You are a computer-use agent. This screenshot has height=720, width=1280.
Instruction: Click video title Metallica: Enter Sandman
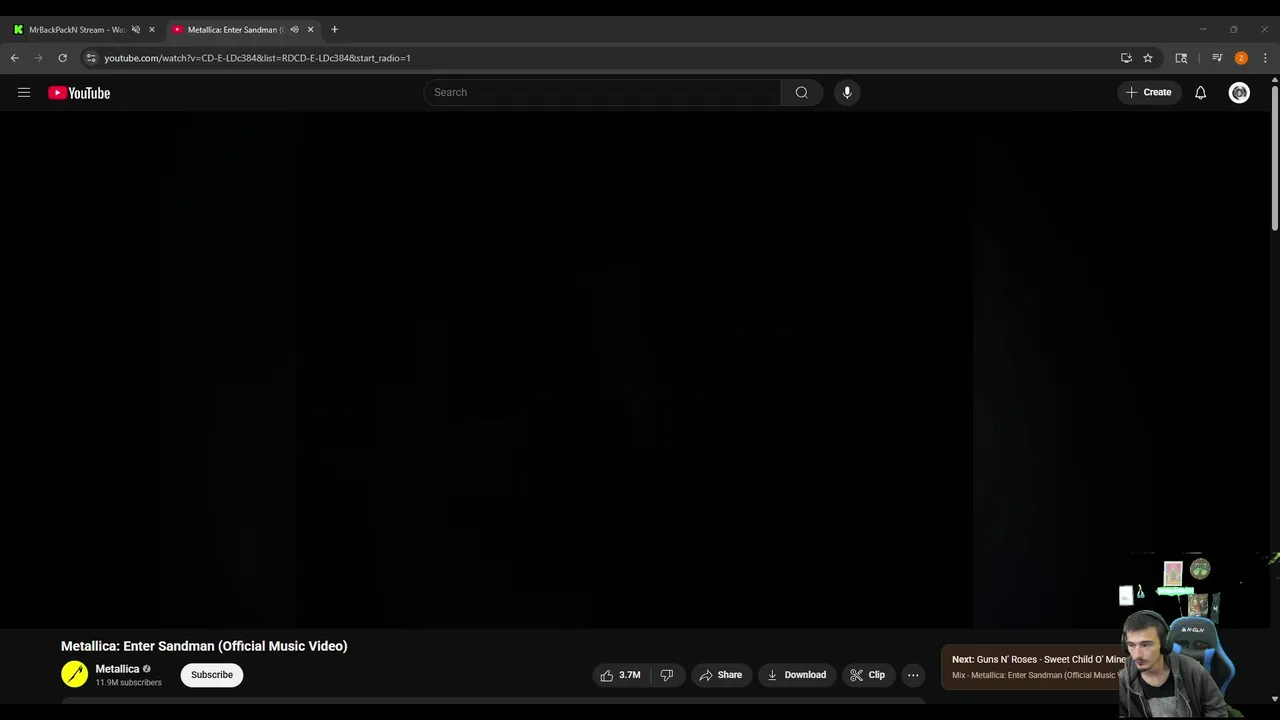[x=204, y=646]
